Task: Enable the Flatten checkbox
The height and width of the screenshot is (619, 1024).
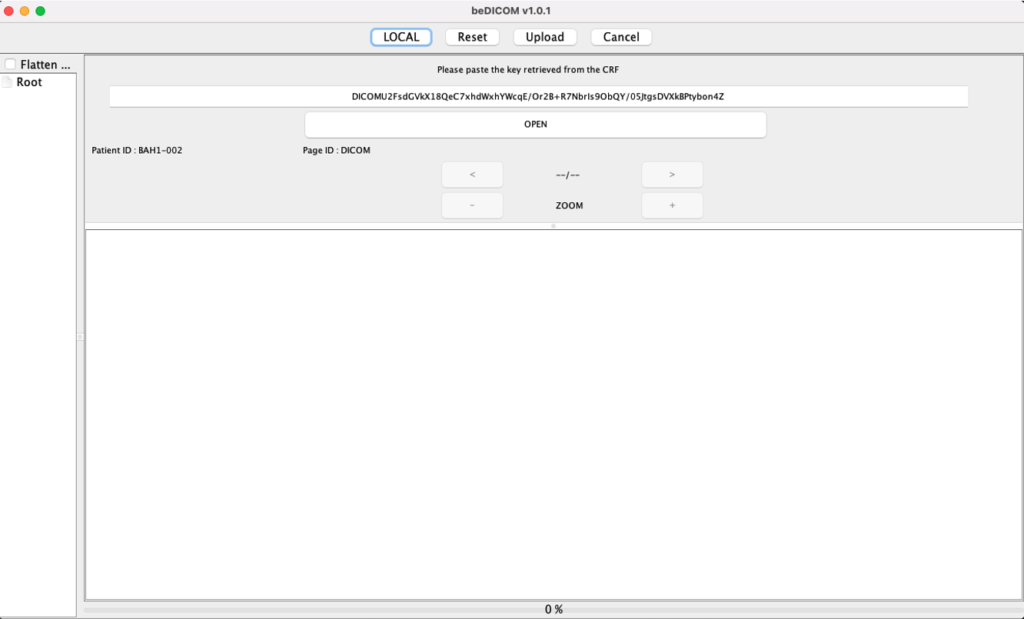Action: 10,64
